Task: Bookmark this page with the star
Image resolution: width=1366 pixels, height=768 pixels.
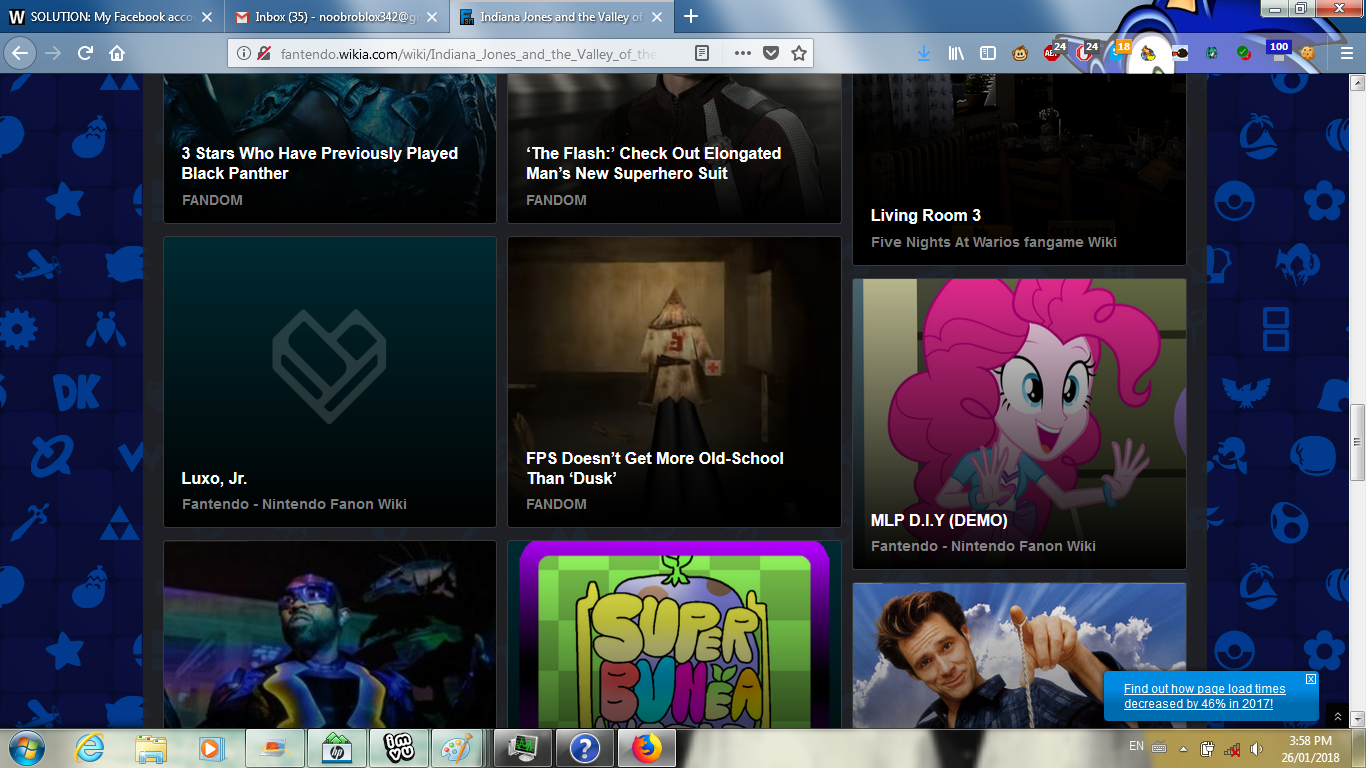Action: coord(799,53)
